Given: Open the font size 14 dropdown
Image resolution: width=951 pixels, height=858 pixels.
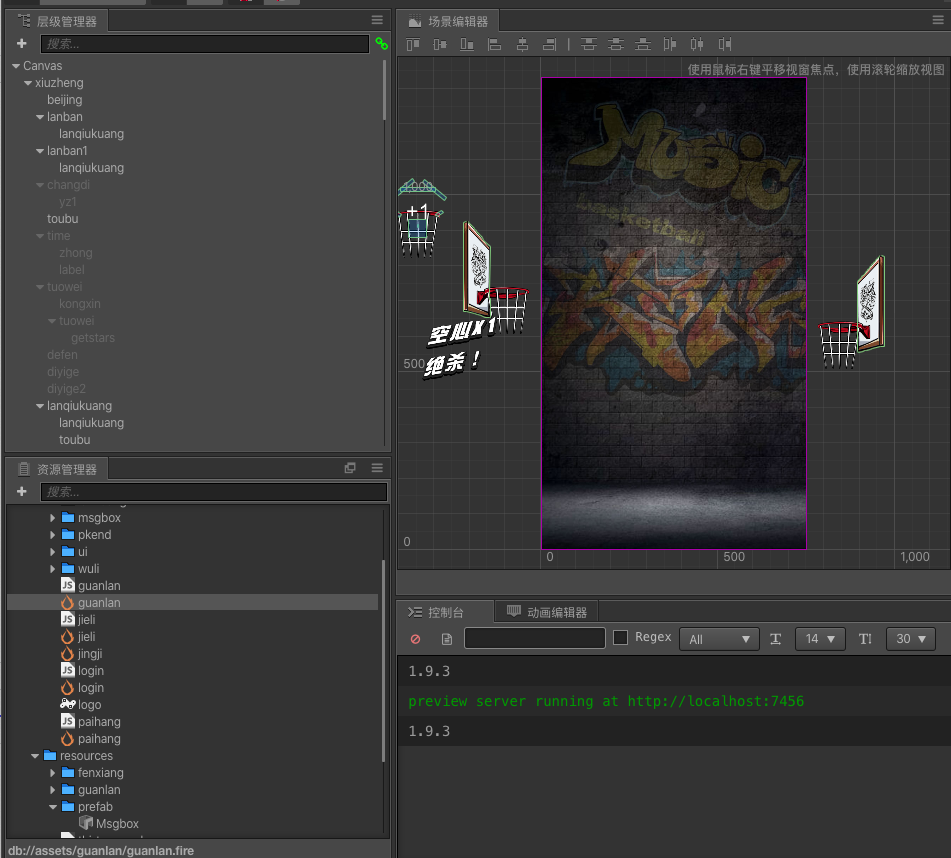Looking at the screenshot, I should click(820, 639).
